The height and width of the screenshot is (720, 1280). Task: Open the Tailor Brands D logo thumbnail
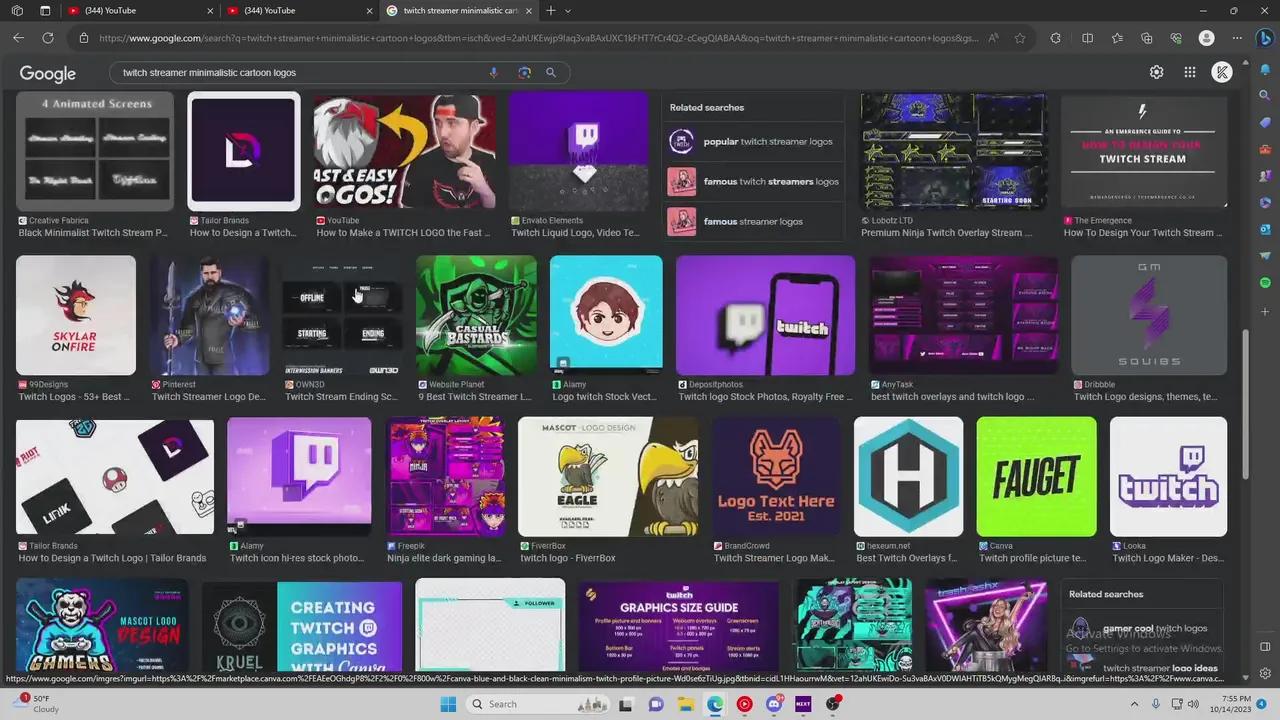244,151
